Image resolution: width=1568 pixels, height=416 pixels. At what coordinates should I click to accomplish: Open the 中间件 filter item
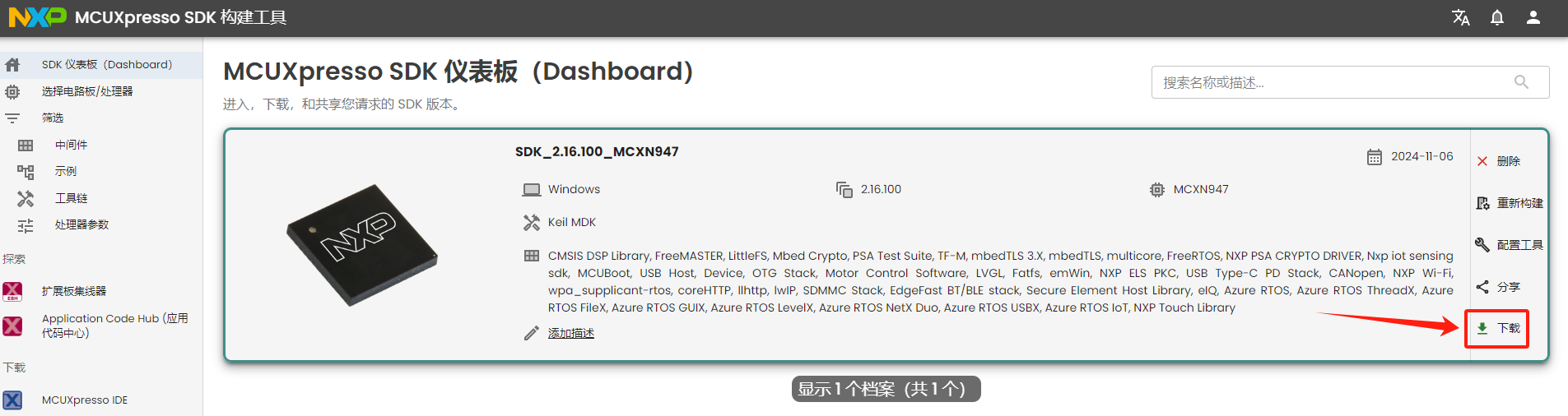[x=71, y=145]
